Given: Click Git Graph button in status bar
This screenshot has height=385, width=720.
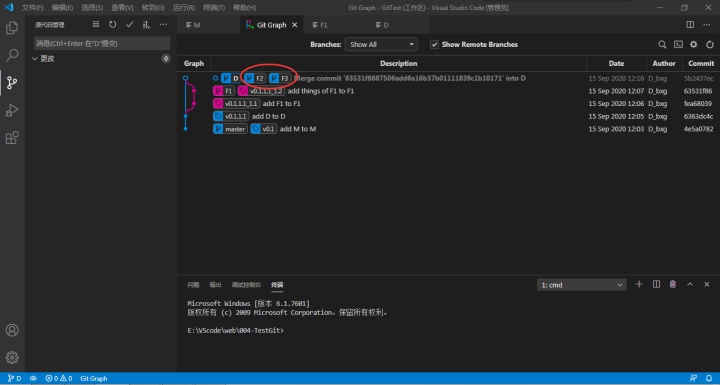Looking at the screenshot, I should tap(94, 378).
